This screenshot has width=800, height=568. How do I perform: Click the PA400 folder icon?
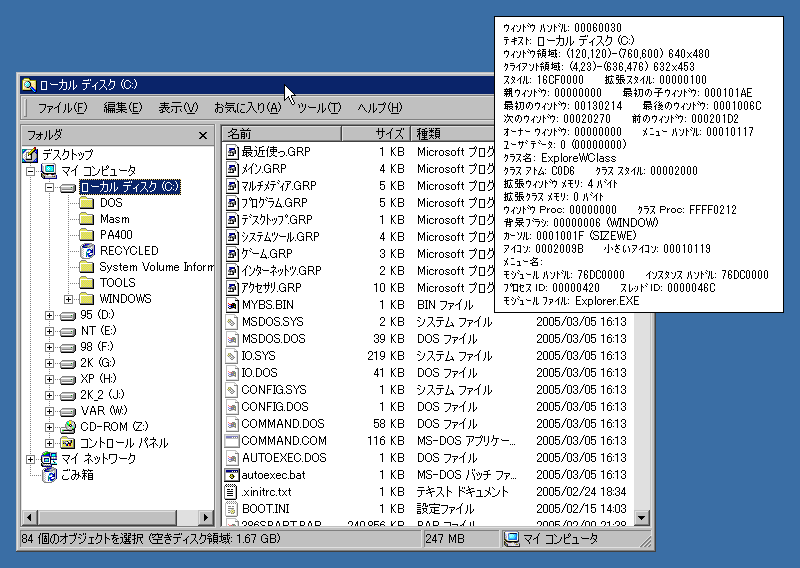87,235
